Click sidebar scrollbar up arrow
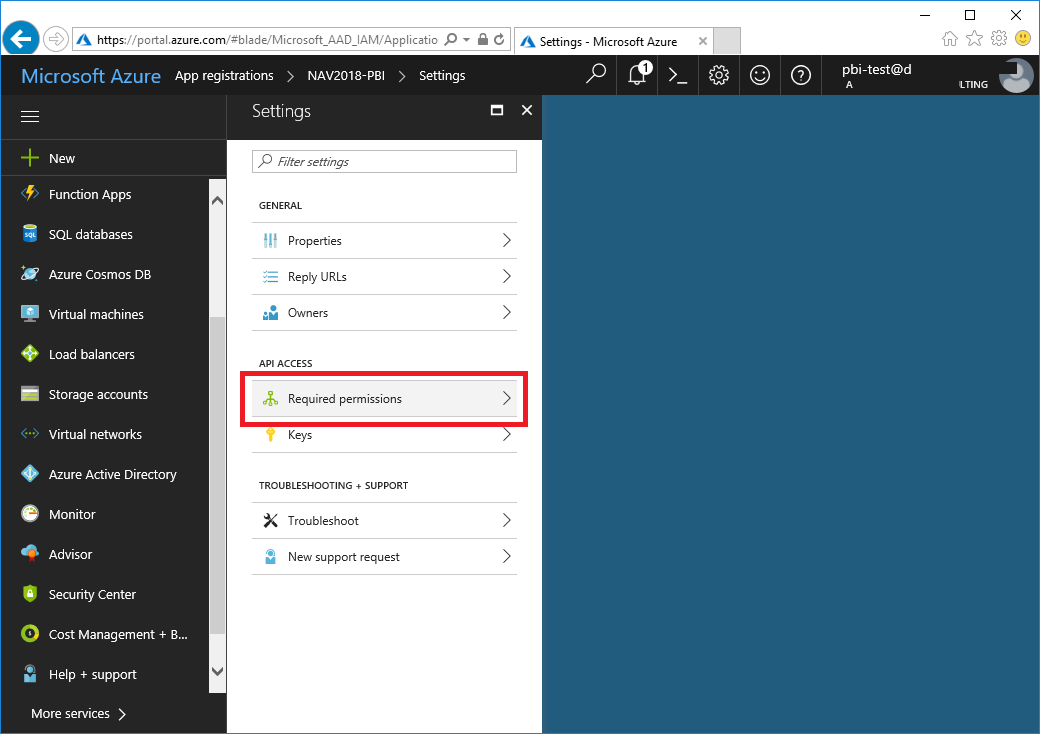This screenshot has width=1040, height=734. (x=217, y=200)
